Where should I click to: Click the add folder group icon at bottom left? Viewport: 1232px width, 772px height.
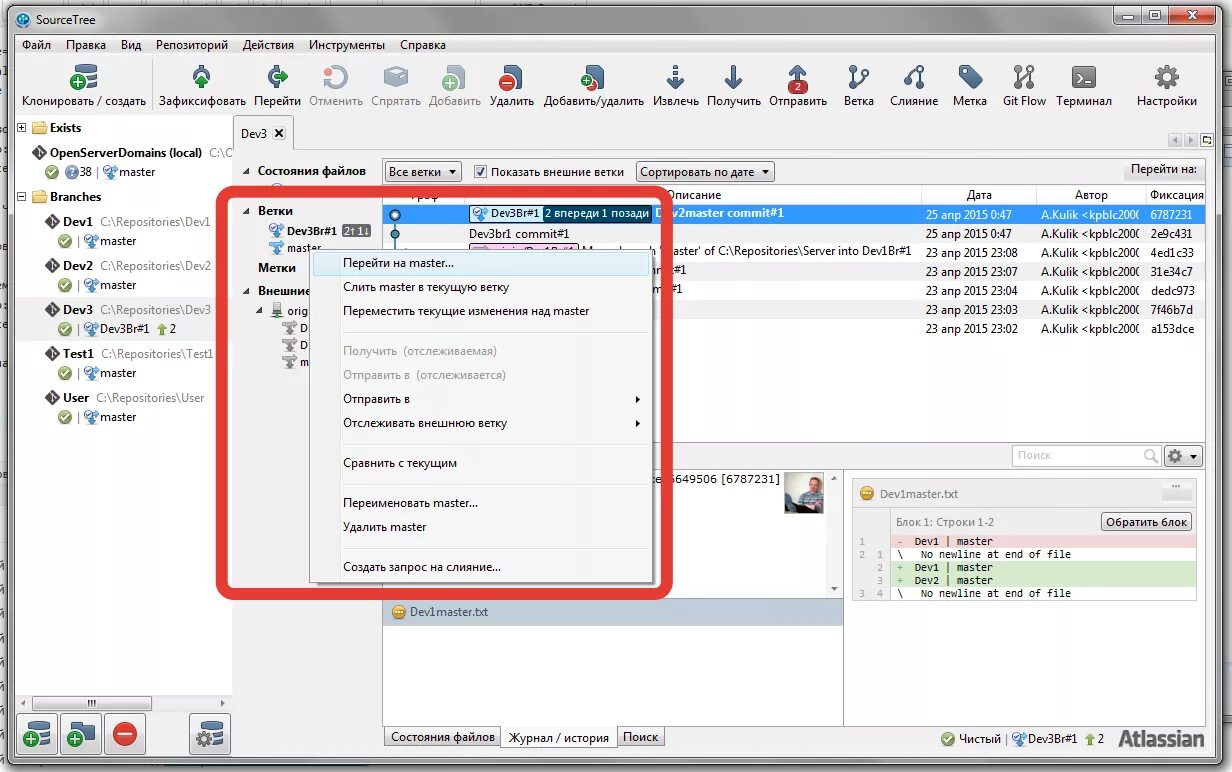pos(80,734)
